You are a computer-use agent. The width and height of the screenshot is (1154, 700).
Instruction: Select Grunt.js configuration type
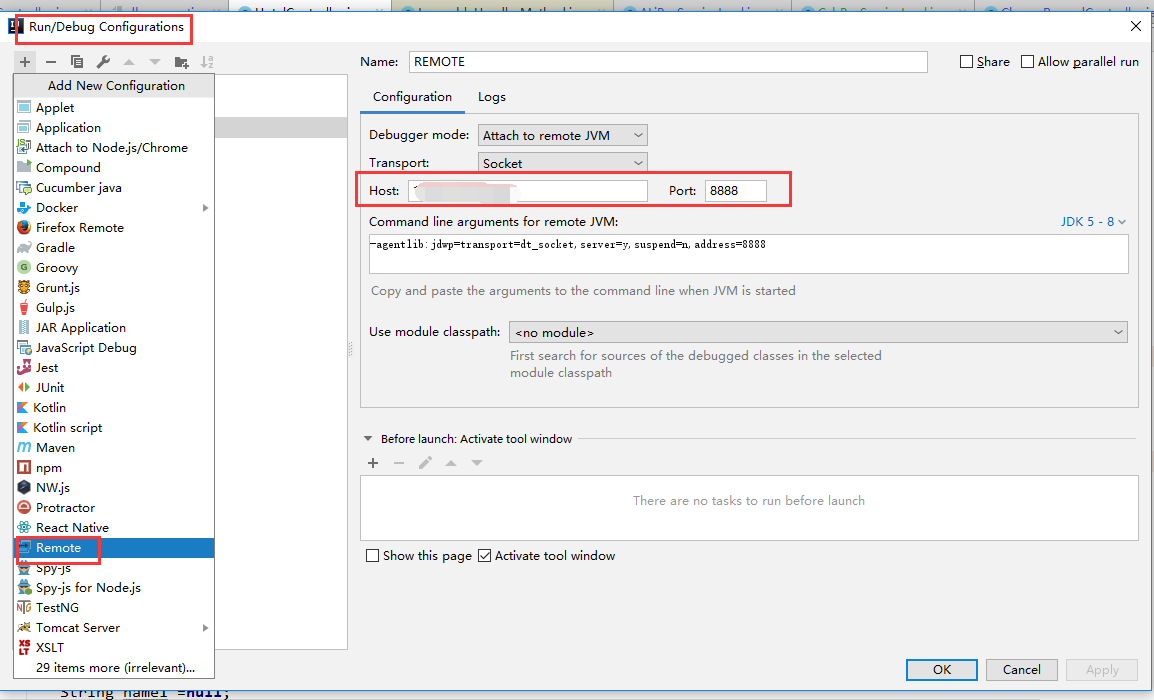(114, 287)
